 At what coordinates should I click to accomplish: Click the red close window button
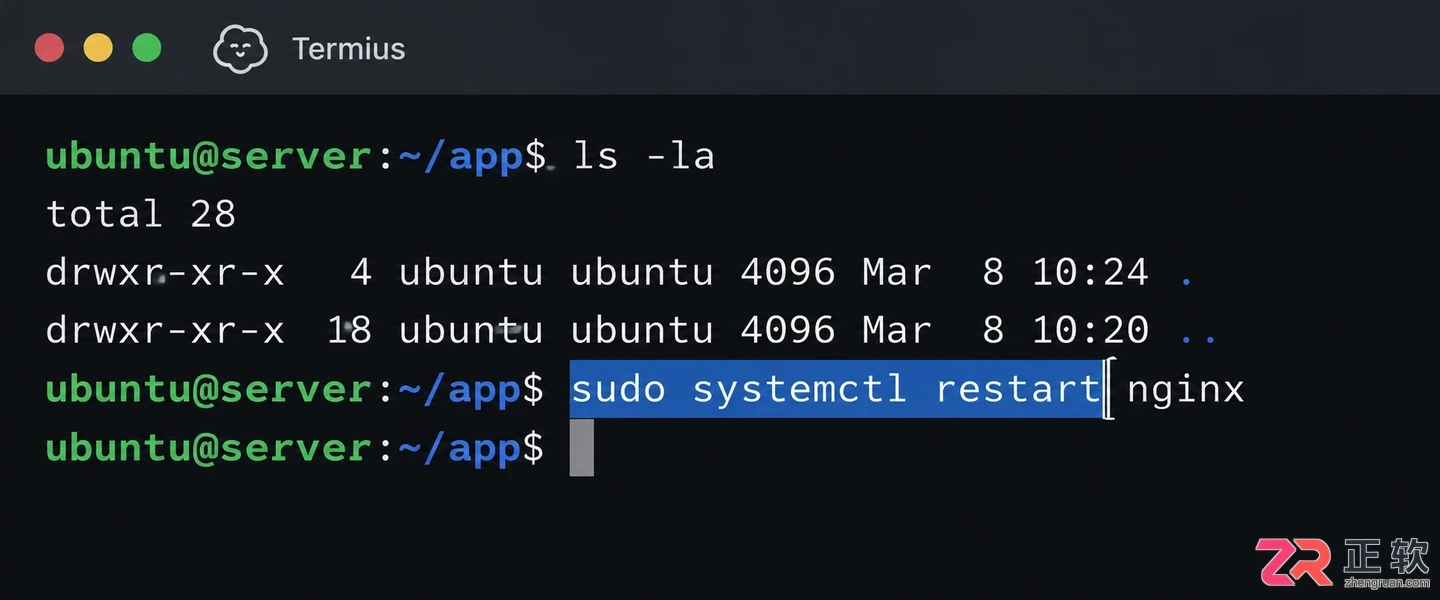(49, 47)
